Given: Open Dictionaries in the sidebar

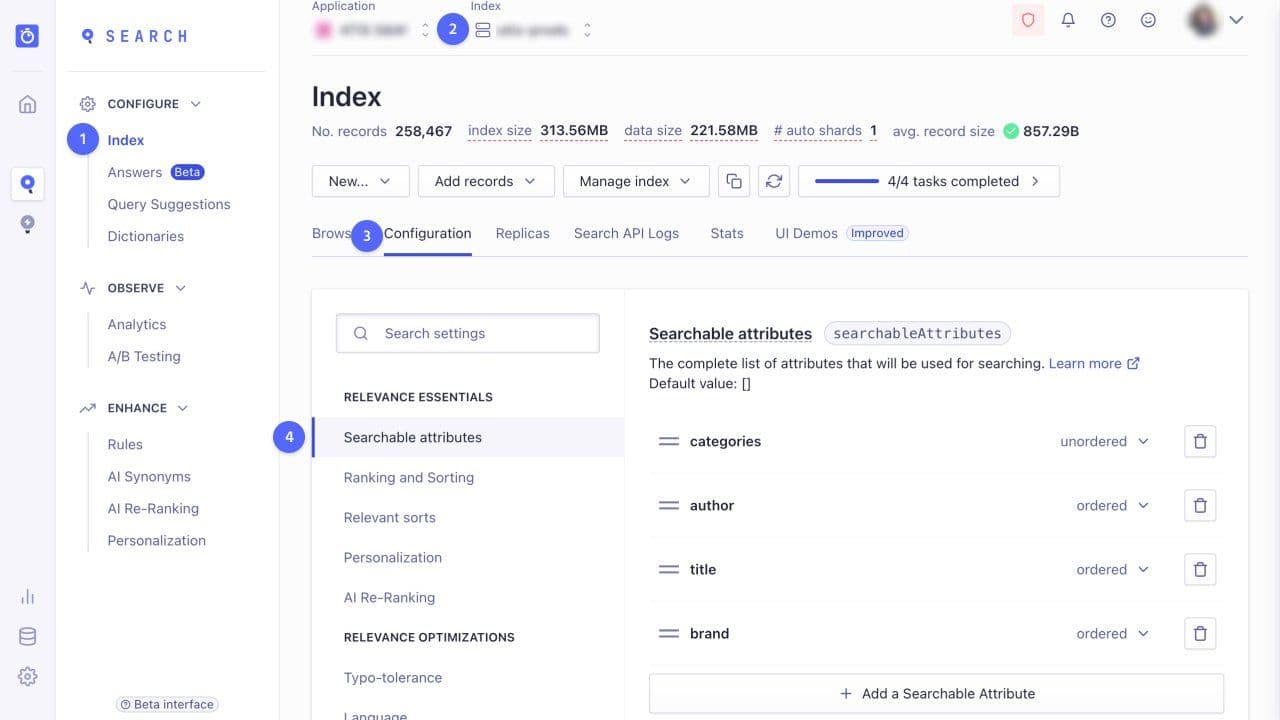Looking at the screenshot, I should (146, 236).
